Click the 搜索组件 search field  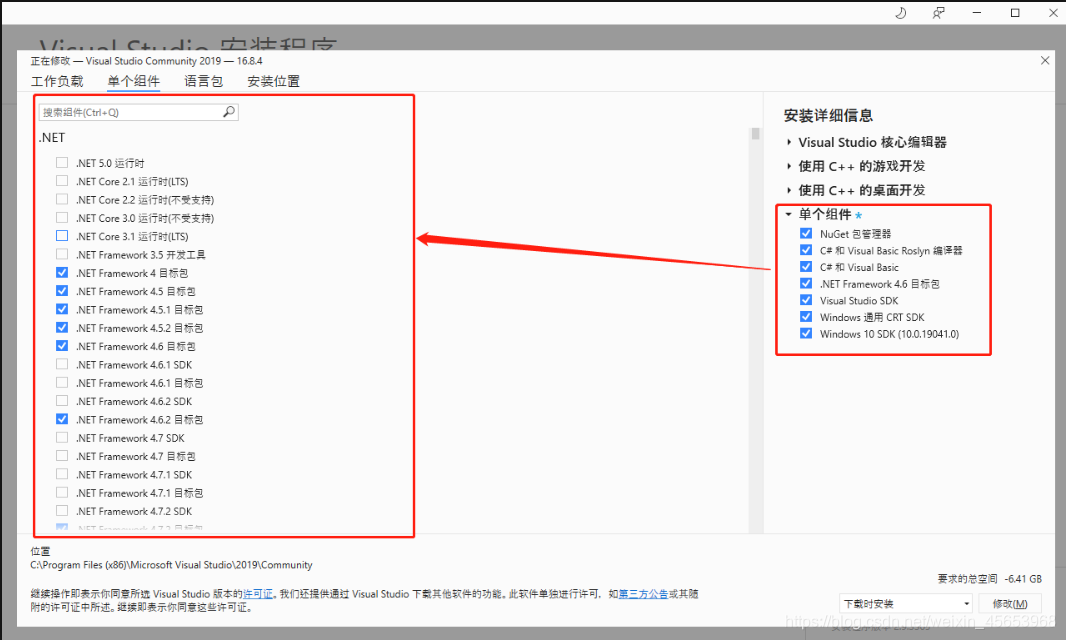click(x=139, y=112)
